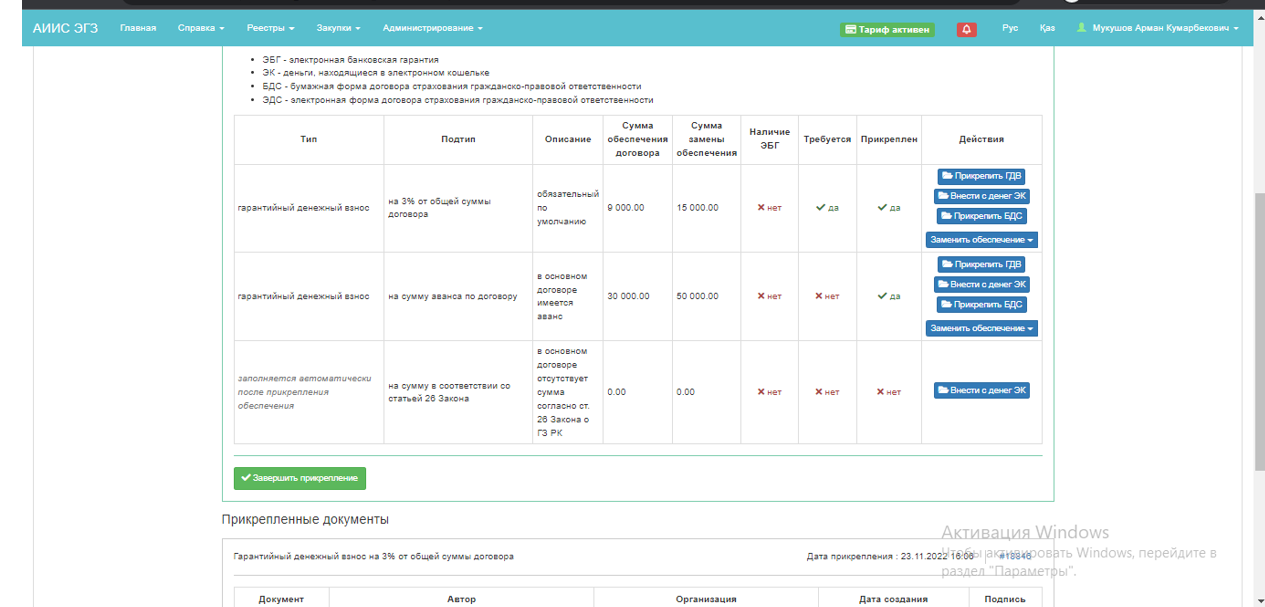Image resolution: width=1265 pixels, height=607 pixels.
Task: Click Внести с денег ЭК in статья 26 row
Action: tap(981, 390)
